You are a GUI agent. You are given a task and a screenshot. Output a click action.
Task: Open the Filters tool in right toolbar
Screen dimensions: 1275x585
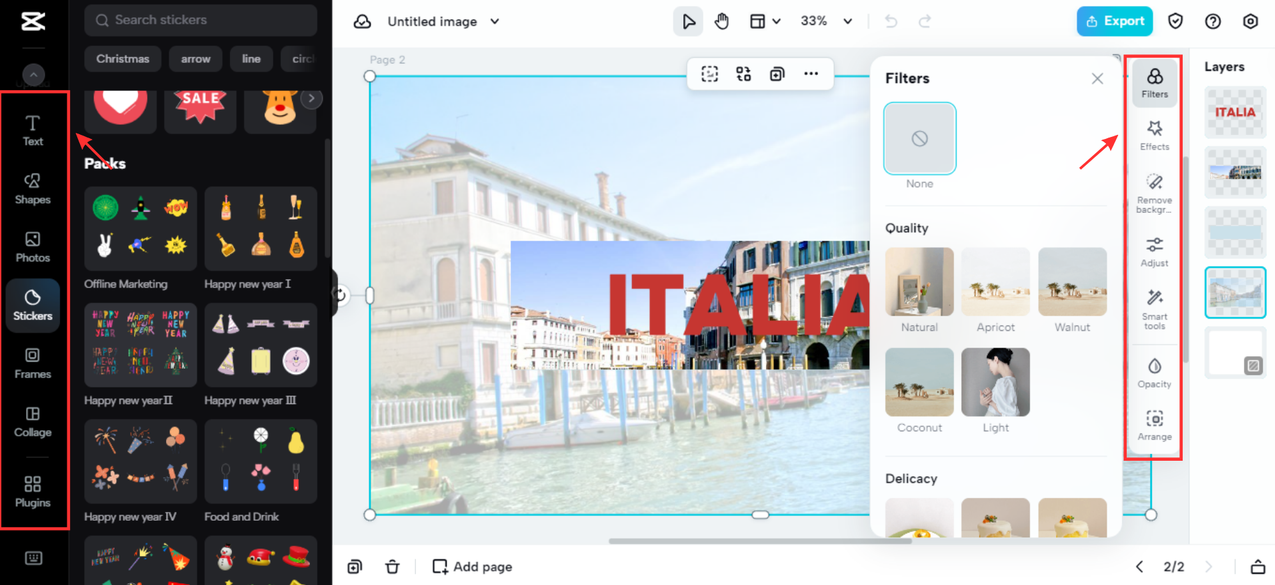coord(1154,83)
